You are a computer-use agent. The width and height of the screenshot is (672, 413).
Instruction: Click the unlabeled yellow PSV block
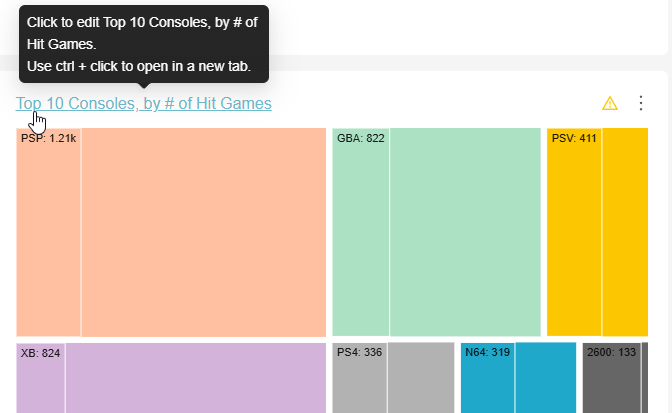point(625,232)
